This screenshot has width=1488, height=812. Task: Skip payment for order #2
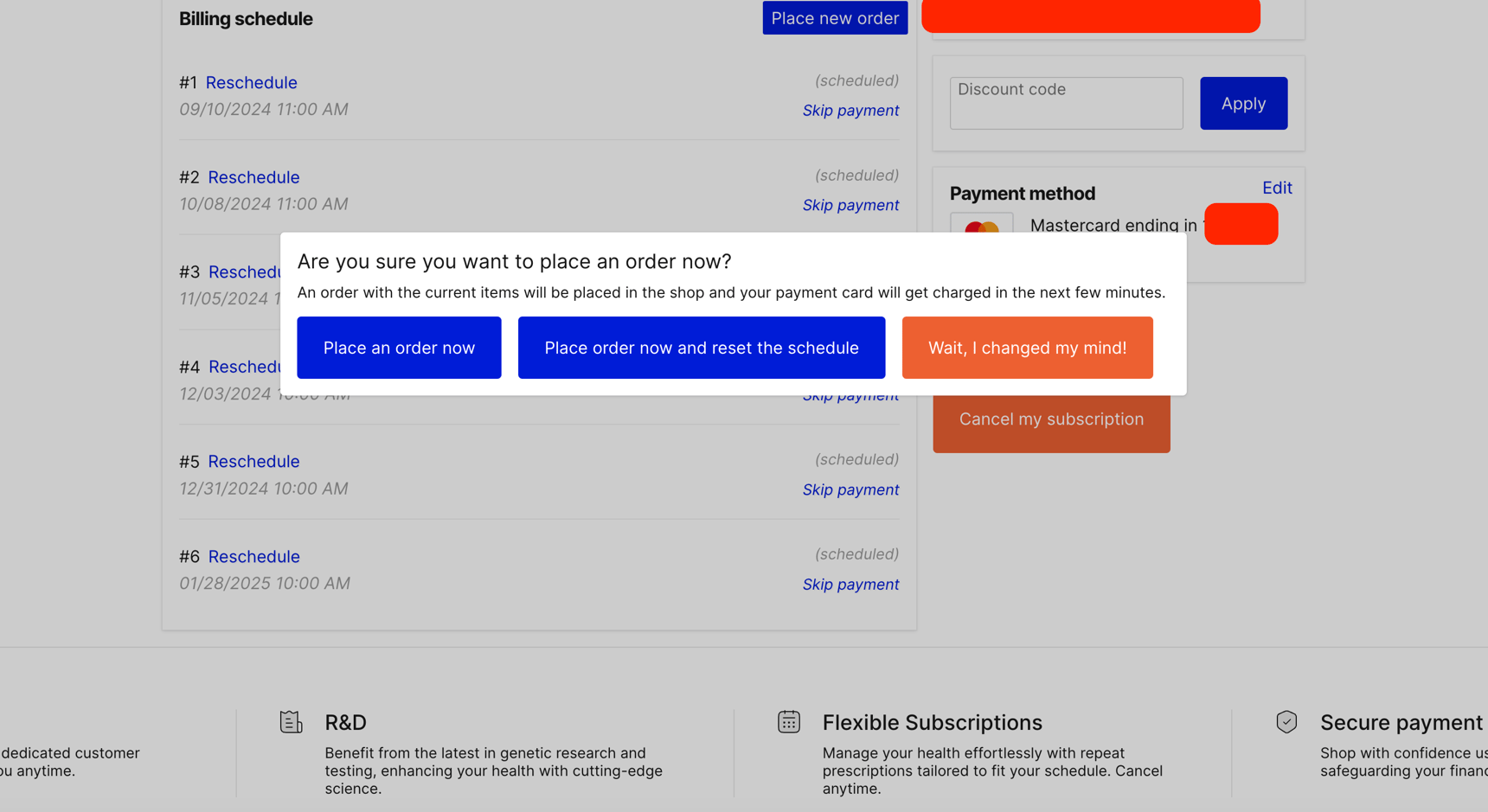click(x=850, y=205)
